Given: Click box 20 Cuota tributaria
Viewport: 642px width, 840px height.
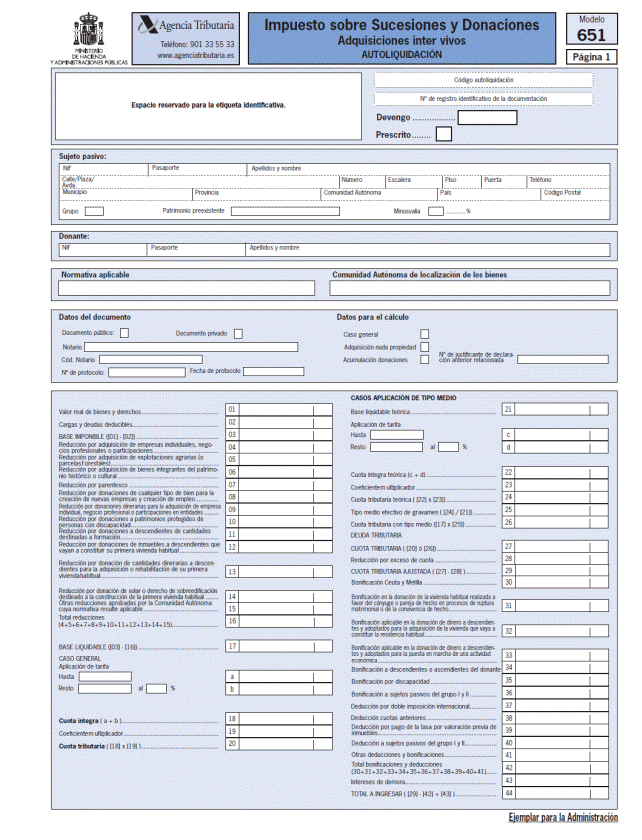Looking at the screenshot, I should [x=286, y=744].
